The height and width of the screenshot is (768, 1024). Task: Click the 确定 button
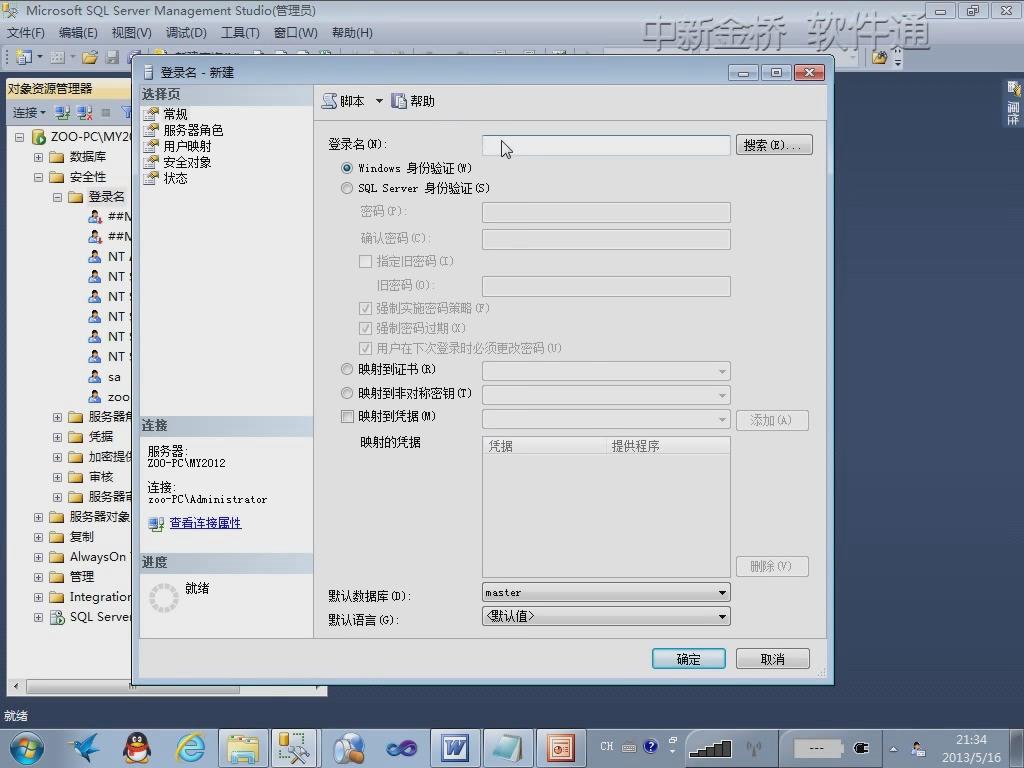[688, 659]
